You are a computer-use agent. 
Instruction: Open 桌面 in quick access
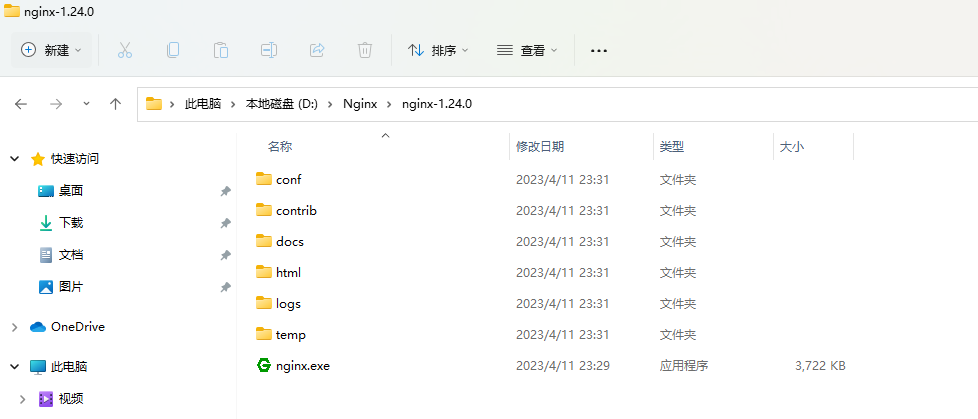tap(71, 191)
